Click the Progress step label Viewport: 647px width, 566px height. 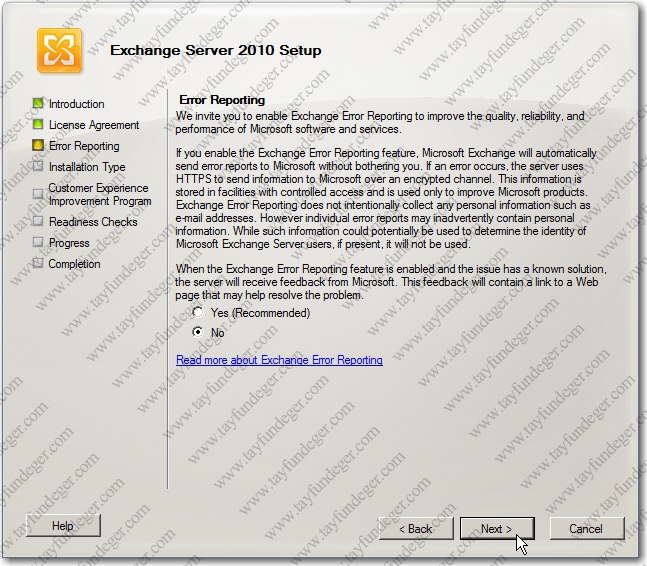[69, 243]
